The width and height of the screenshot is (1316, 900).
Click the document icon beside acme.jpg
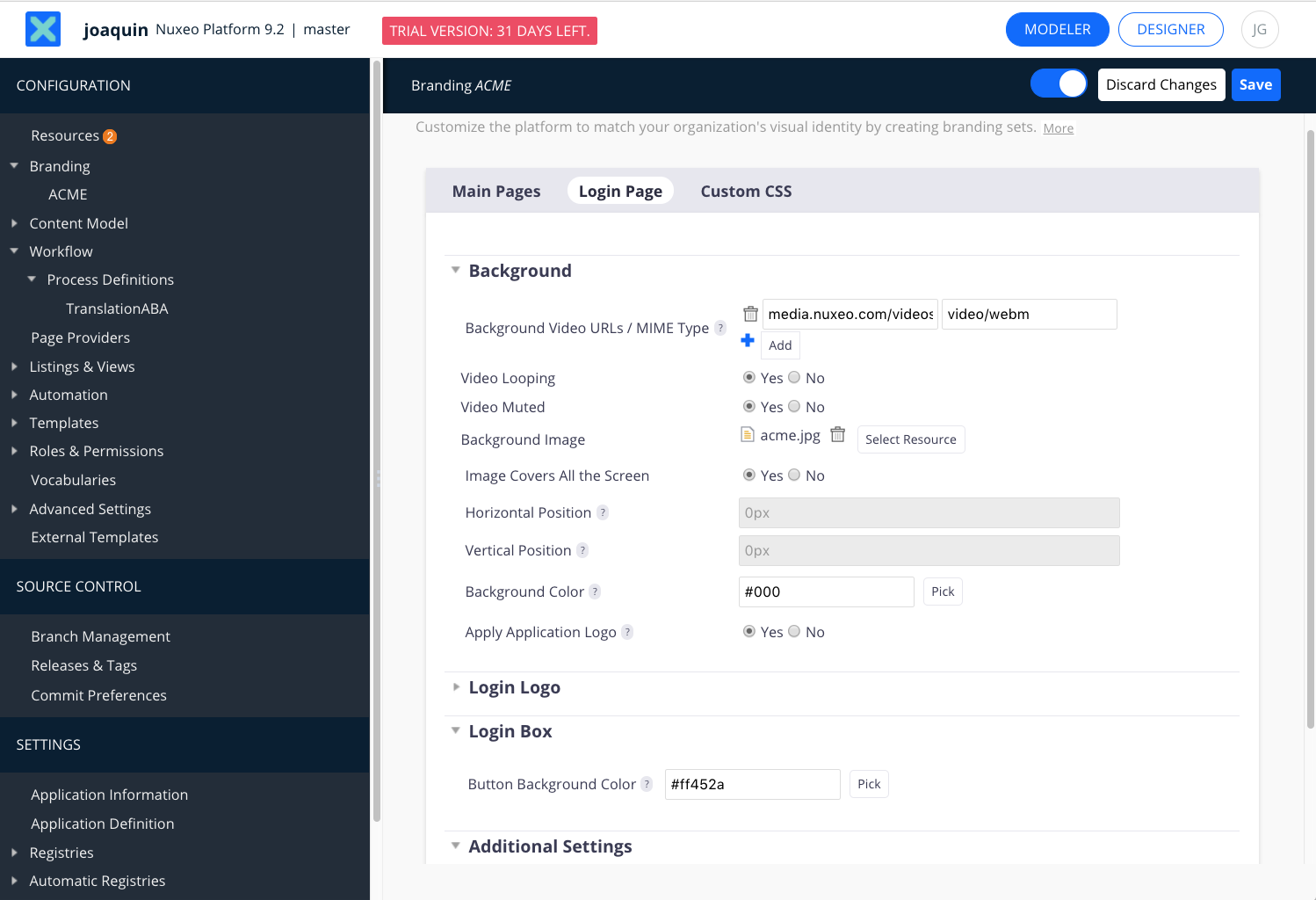pyautogui.click(x=748, y=434)
